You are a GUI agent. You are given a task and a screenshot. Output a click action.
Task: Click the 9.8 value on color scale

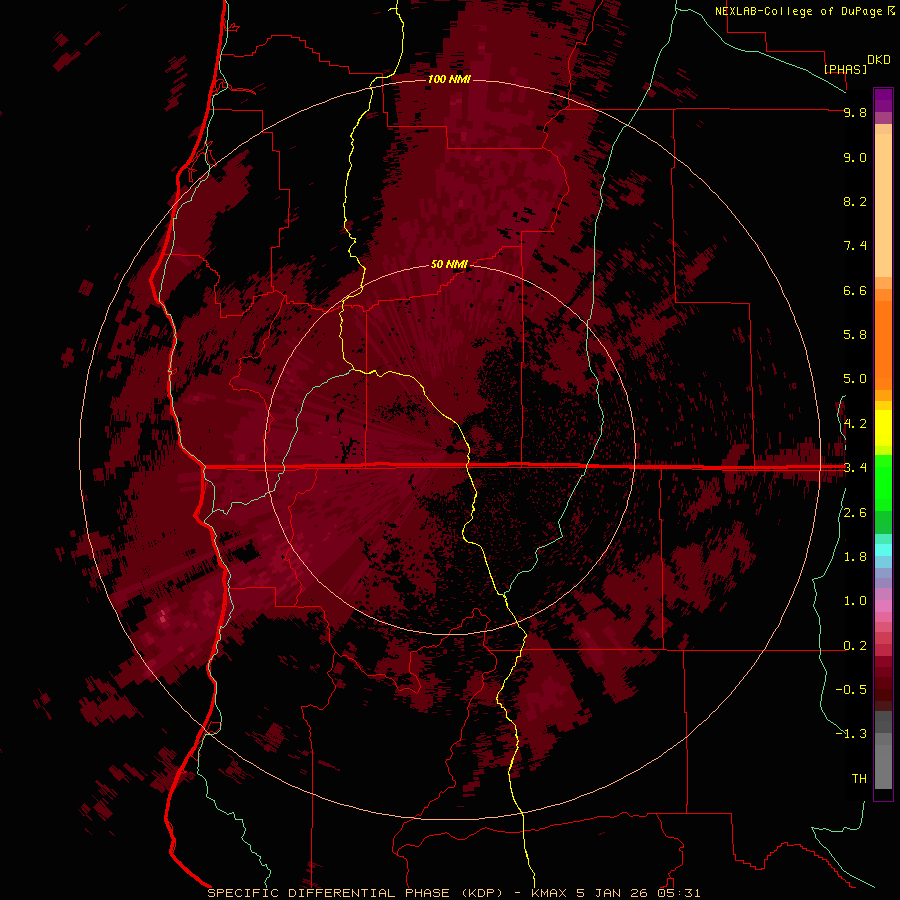(x=855, y=112)
